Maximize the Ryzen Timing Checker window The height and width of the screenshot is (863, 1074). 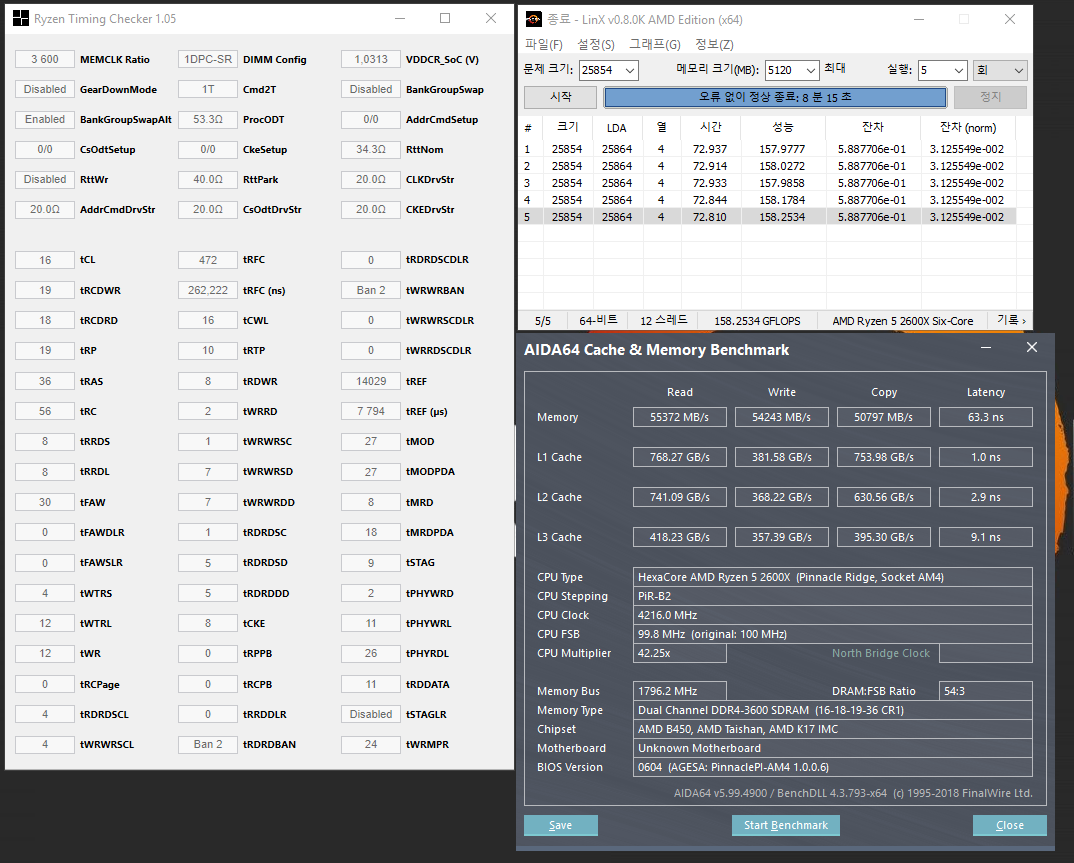pyautogui.click(x=445, y=18)
